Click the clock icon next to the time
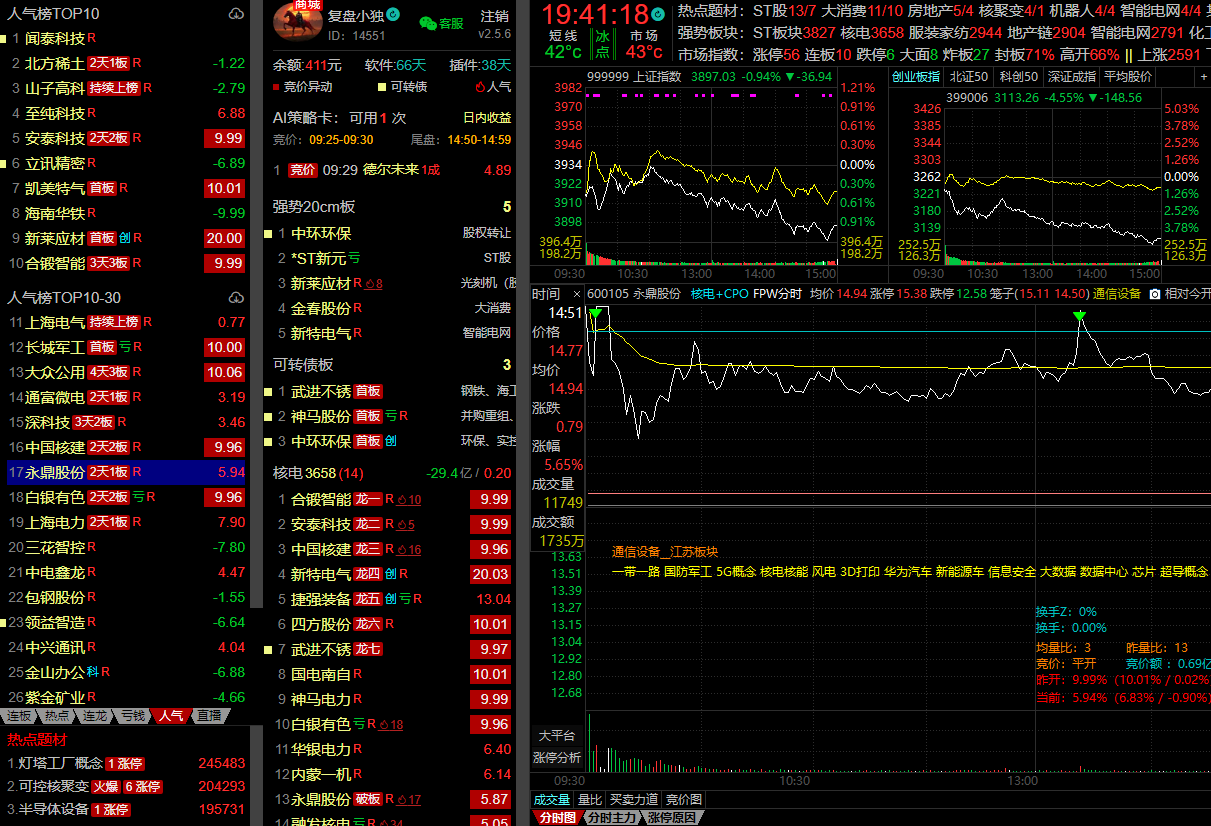Screen dimensions: 1211x826 657,14
